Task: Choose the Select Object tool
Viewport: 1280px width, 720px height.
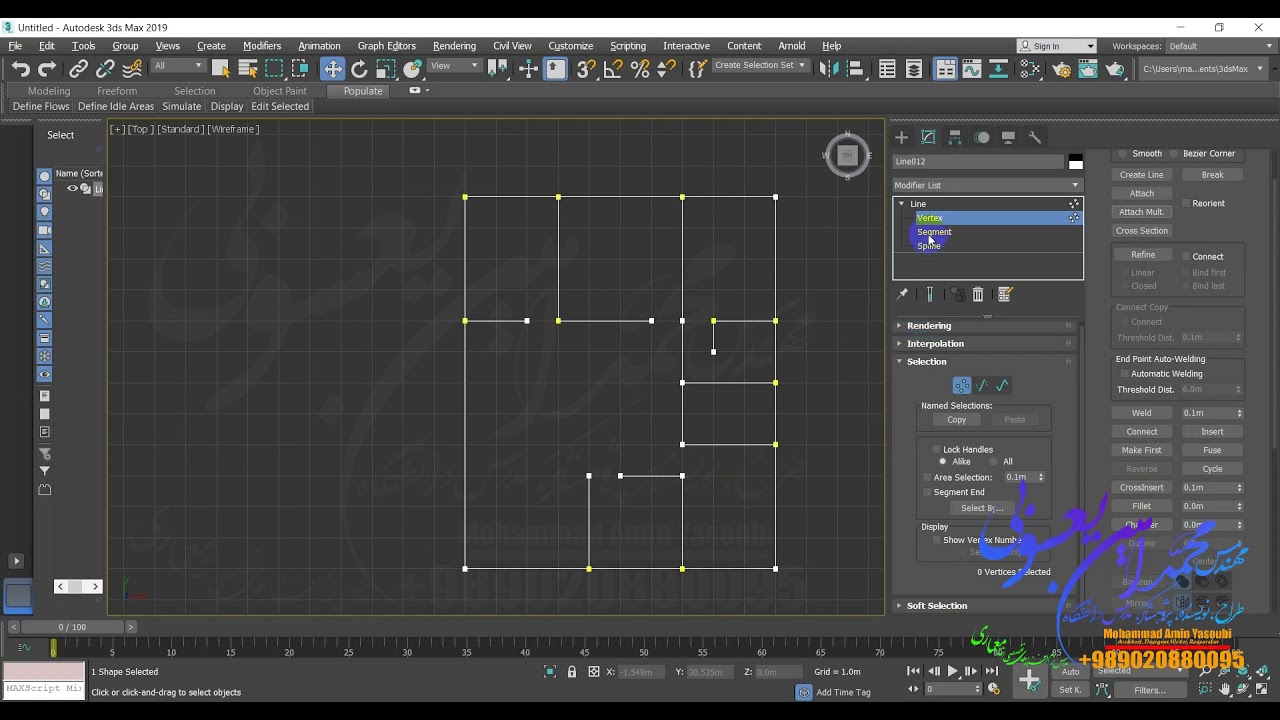Action: point(221,69)
